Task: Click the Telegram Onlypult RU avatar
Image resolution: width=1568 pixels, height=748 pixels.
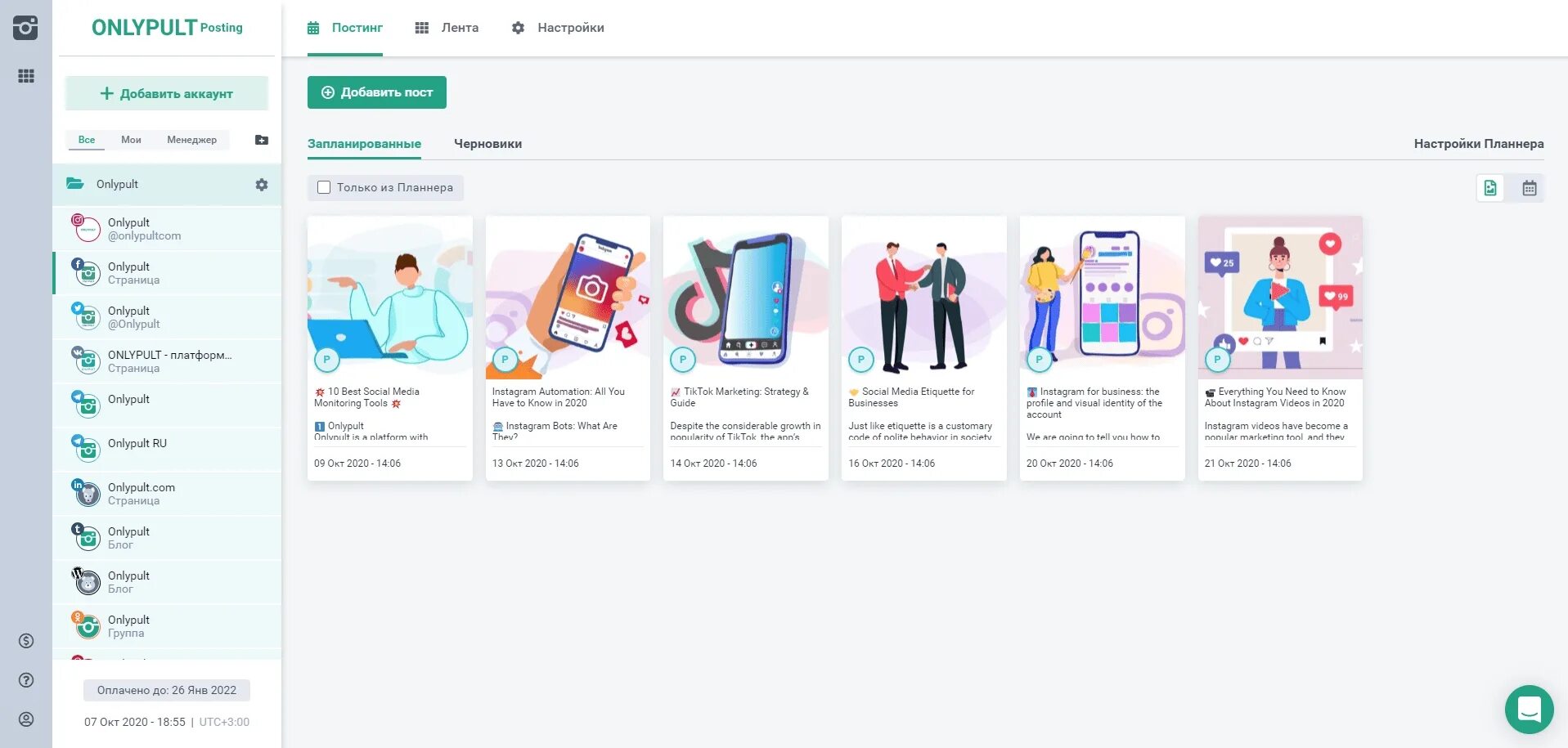Action: 87,450
